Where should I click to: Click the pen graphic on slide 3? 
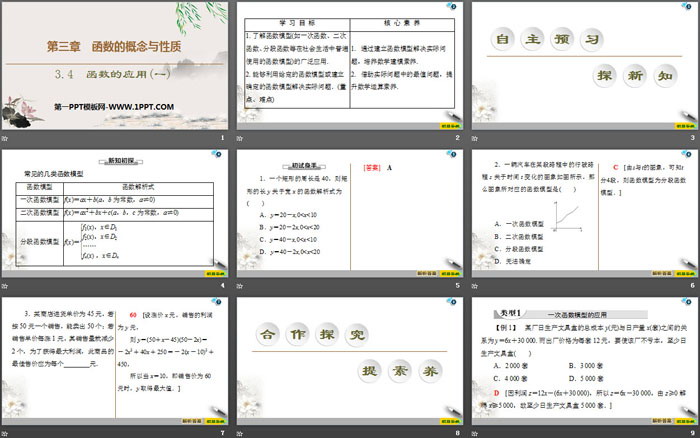pyautogui.click(x=688, y=116)
